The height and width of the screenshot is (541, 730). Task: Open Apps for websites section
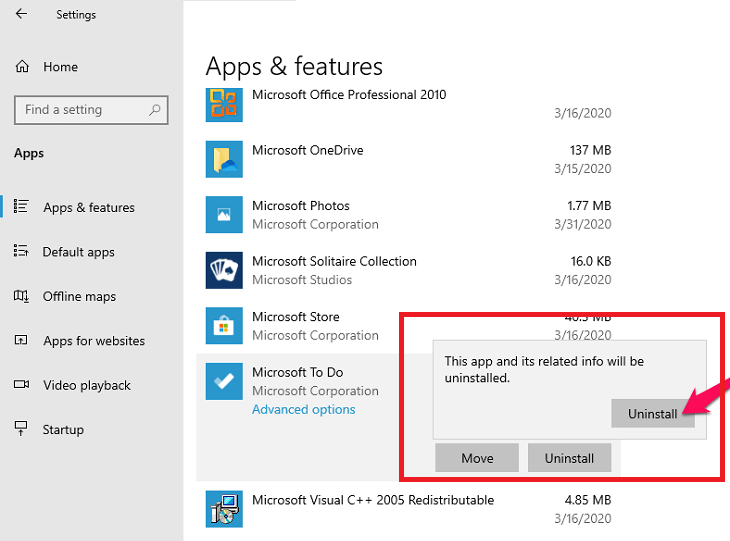tap(94, 341)
